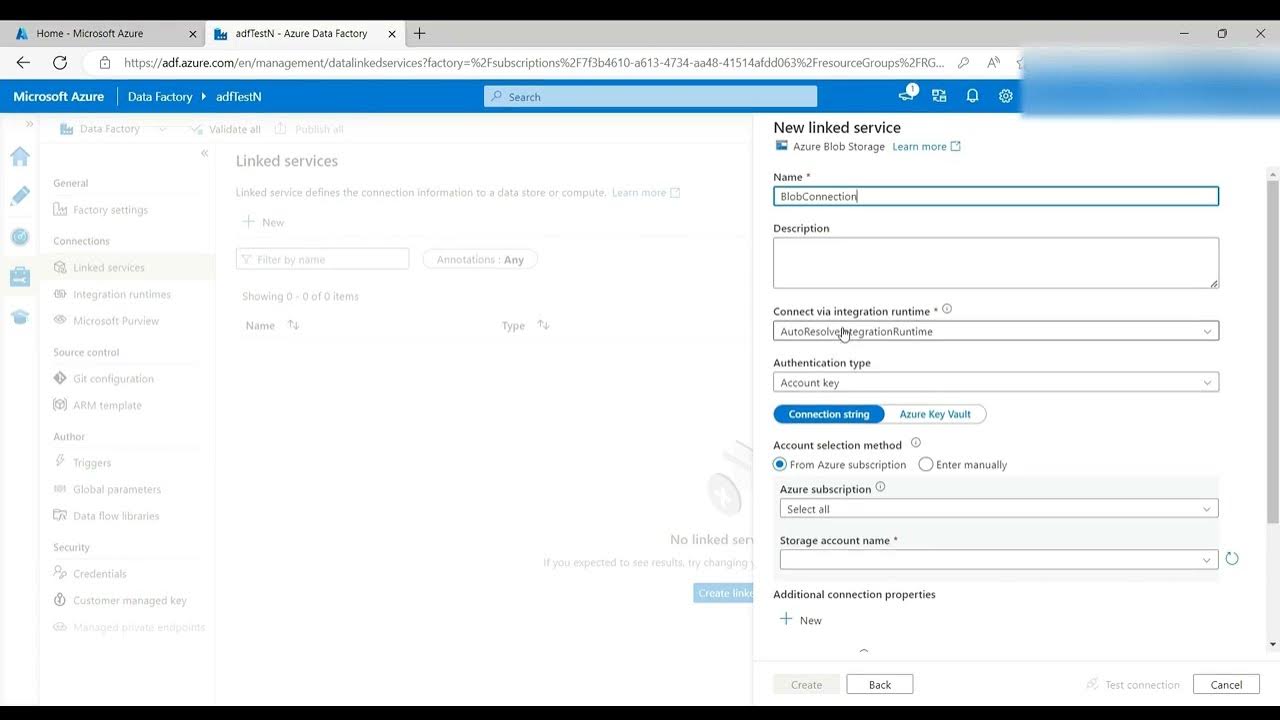Open the Authentication type dropdown
The width and height of the screenshot is (1280, 720).
point(996,382)
